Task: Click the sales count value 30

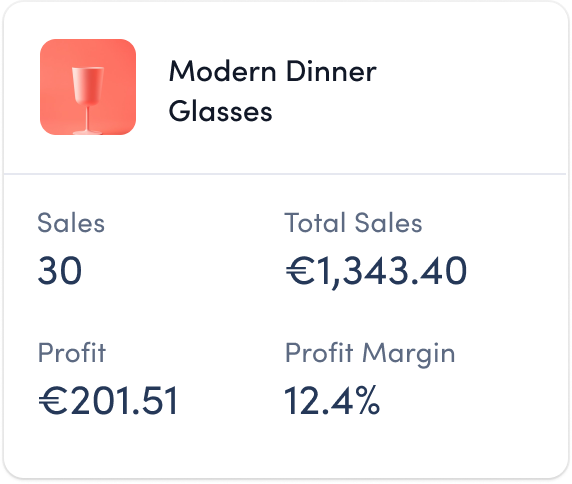Action: pos(60,270)
